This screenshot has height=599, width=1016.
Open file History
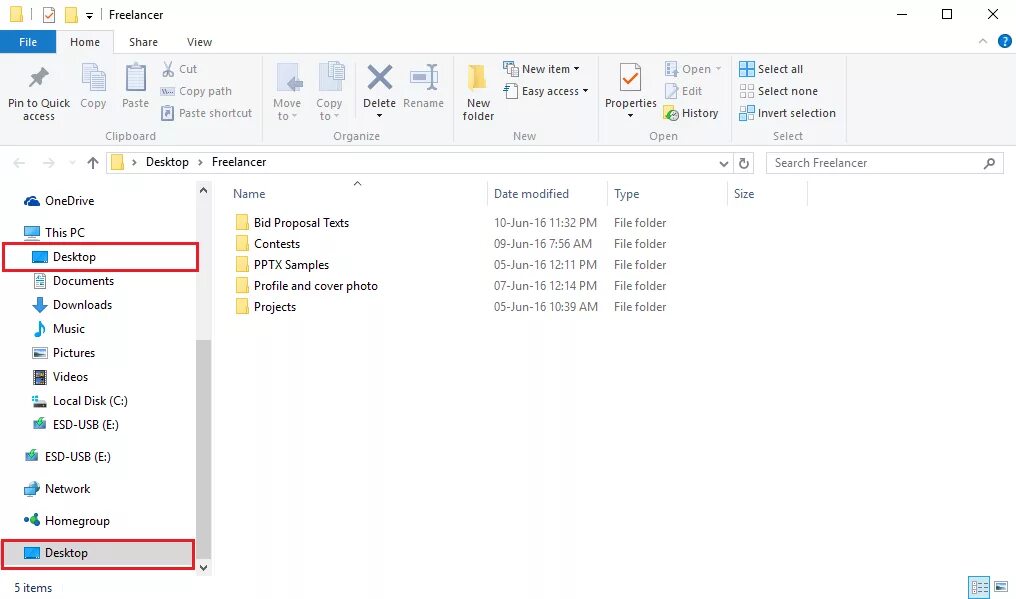click(x=691, y=113)
